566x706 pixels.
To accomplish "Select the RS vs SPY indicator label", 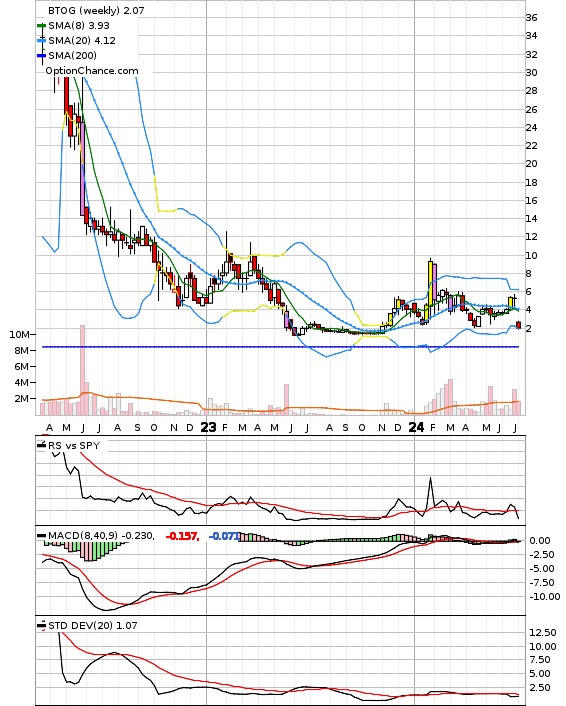I will pyautogui.click(x=74, y=445).
